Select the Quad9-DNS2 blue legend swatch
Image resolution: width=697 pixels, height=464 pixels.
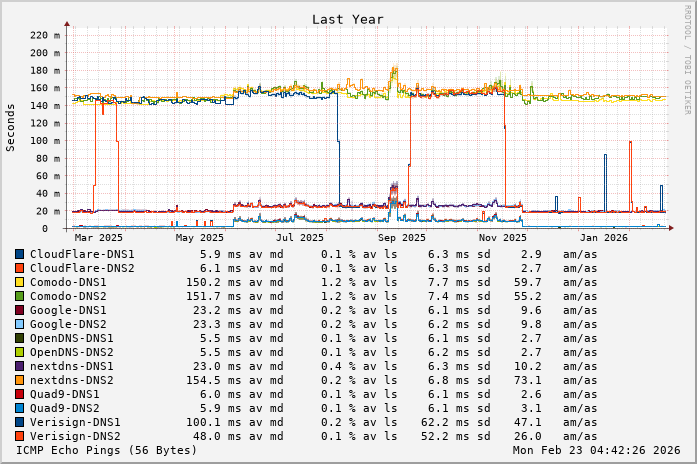(19, 409)
